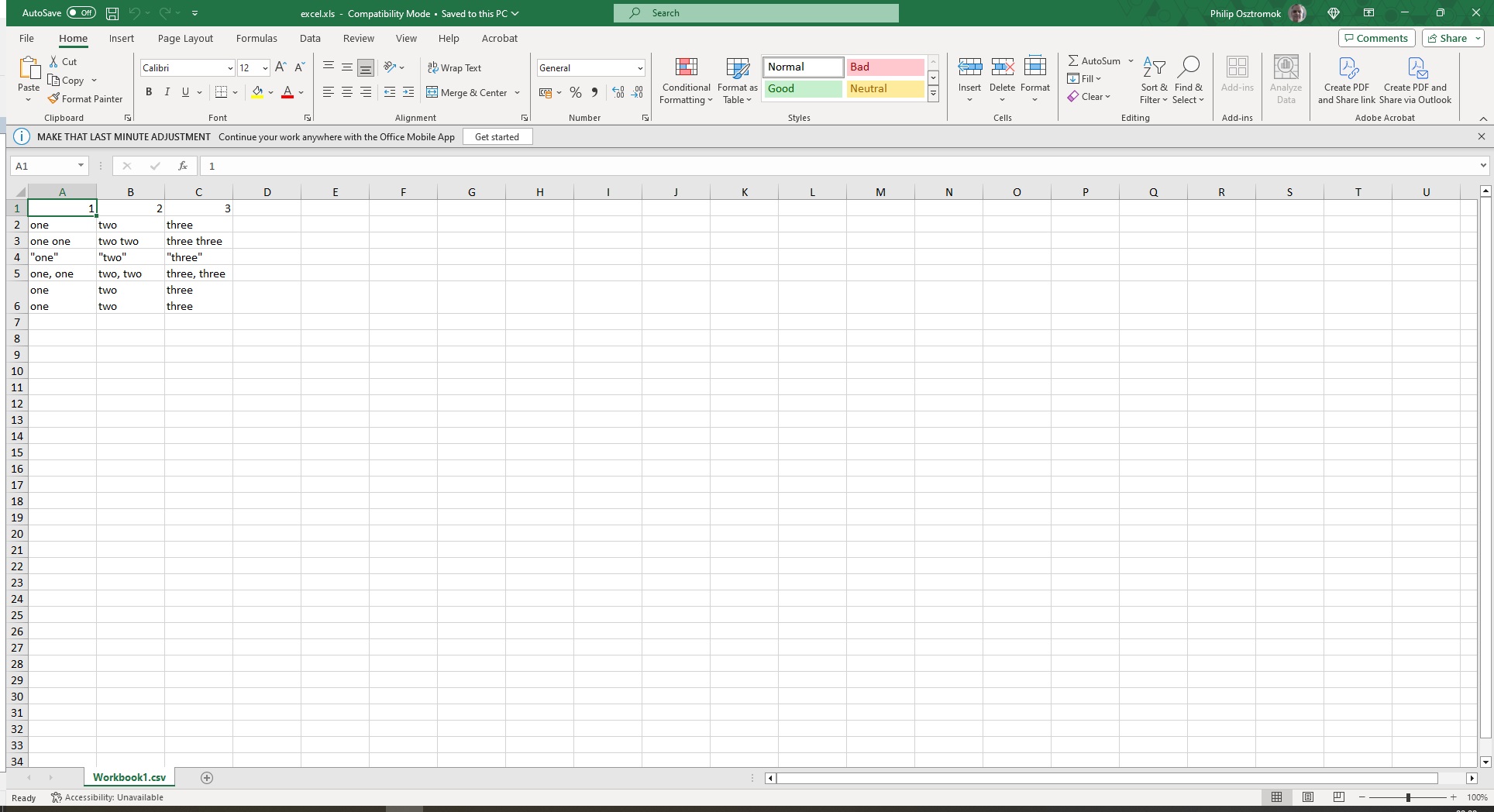Viewport: 1494px width, 812px height.
Task: Apply Percent Style format
Action: point(576,92)
